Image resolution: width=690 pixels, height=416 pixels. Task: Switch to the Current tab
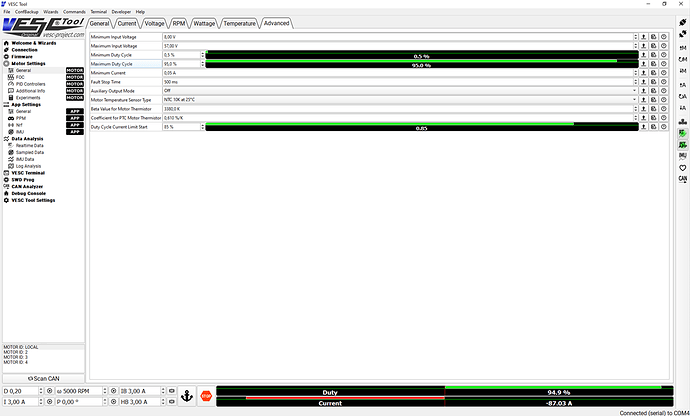127,23
